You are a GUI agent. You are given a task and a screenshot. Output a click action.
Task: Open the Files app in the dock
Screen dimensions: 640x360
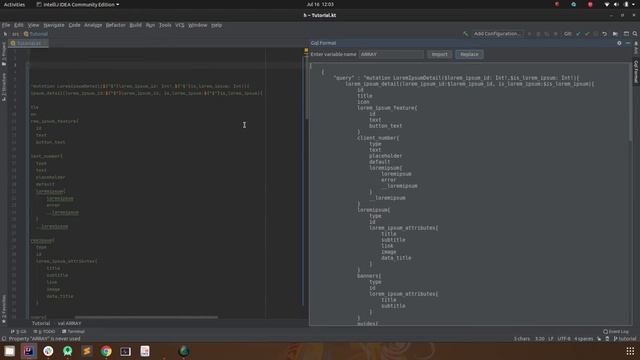9,351
